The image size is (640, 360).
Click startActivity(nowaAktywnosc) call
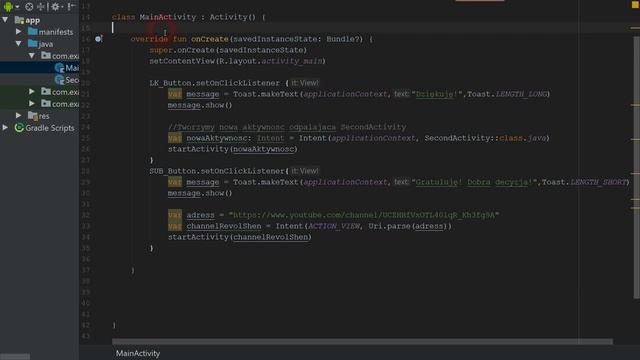coord(233,149)
